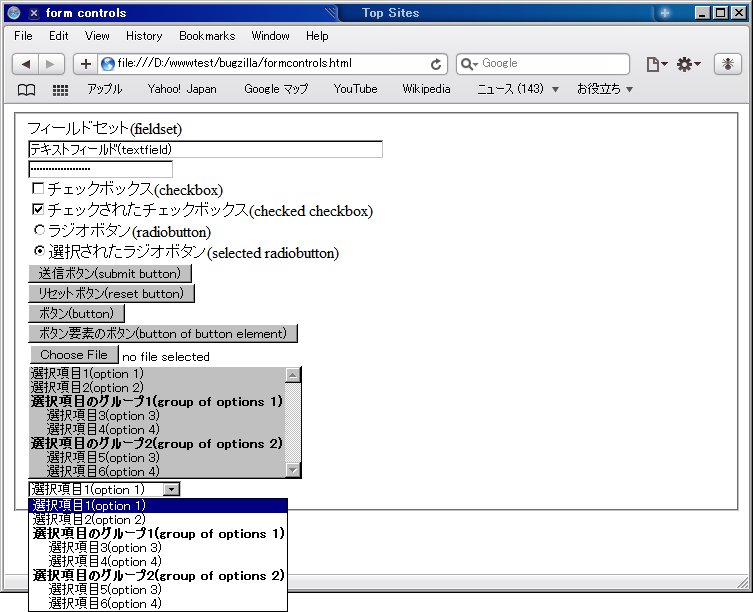Click the listbox scrollbar up arrow
The width and height of the screenshot is (753, 612).
coord(293,375)
